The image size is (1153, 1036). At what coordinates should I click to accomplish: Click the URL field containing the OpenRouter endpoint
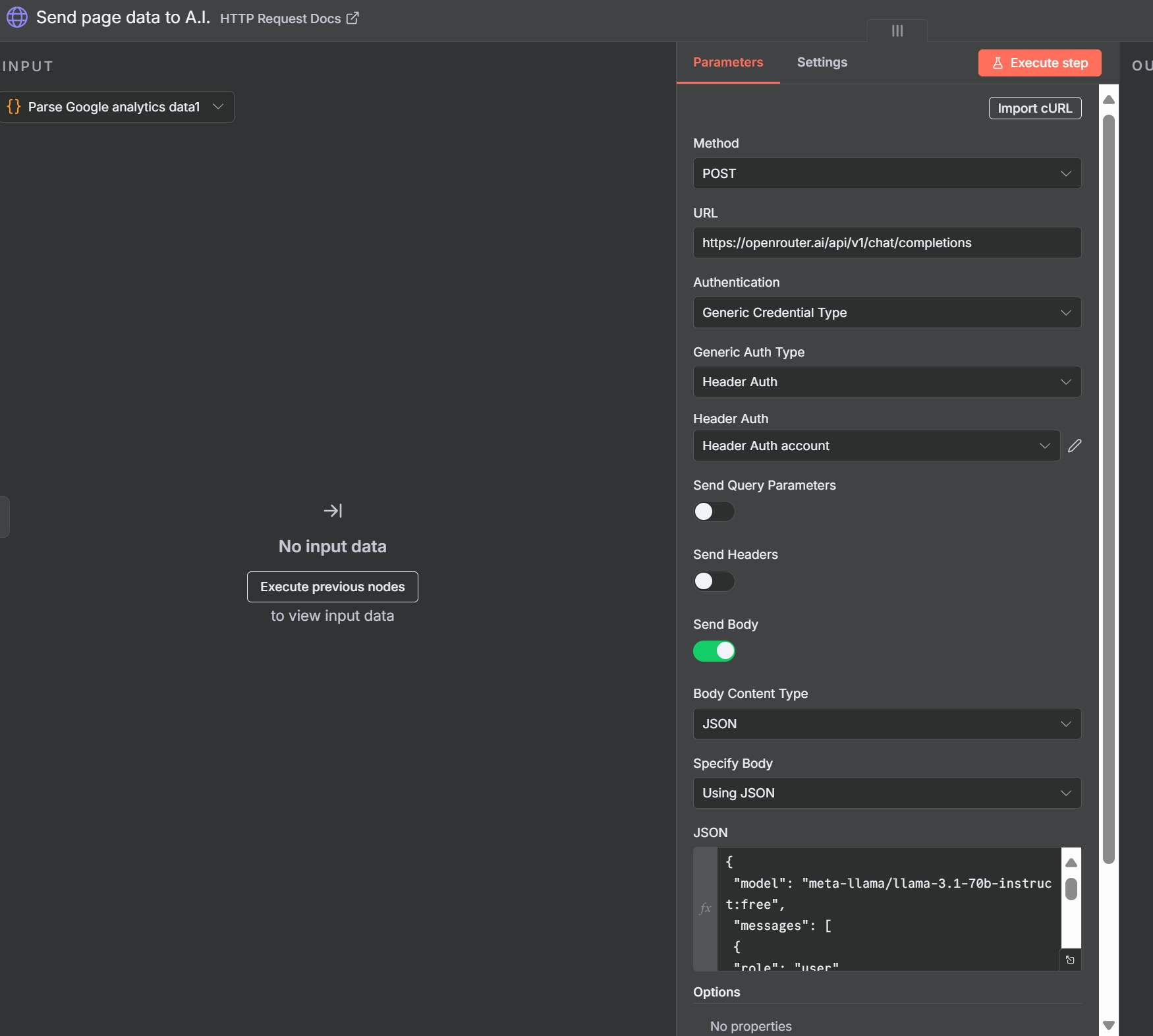click(x=886, y=243)
